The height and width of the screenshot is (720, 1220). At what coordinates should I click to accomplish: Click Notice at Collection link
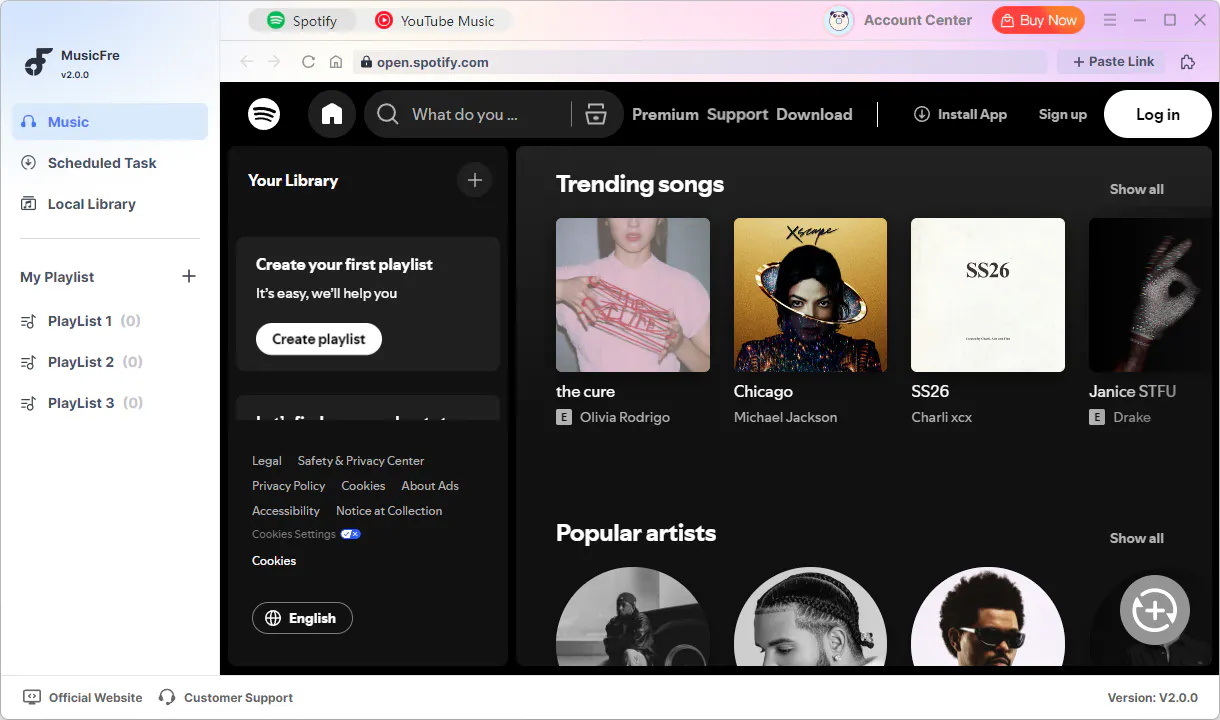point(389,511)
